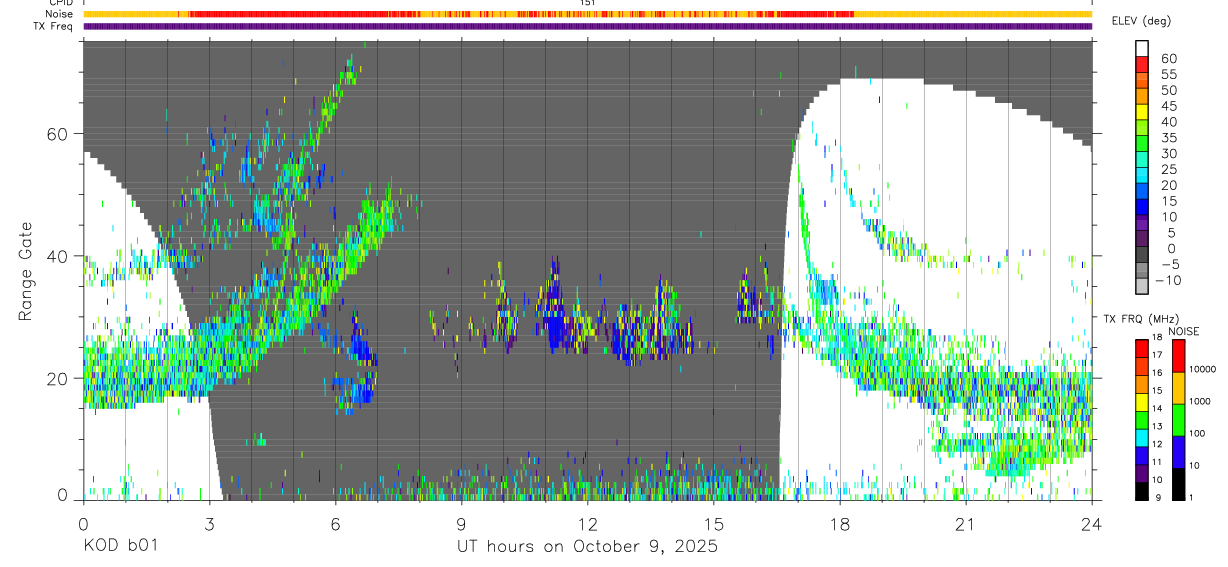
Task: Click the 'KOD b01' label below the plot
Action: coord(119,547)
